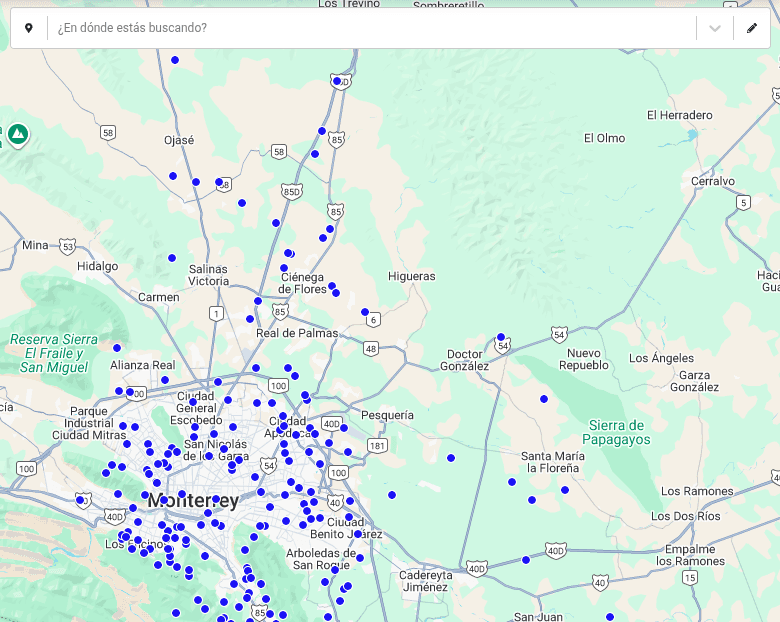Click the Higueras town label
This screenshot has width=780, height=622.
[x=412, y=276]
